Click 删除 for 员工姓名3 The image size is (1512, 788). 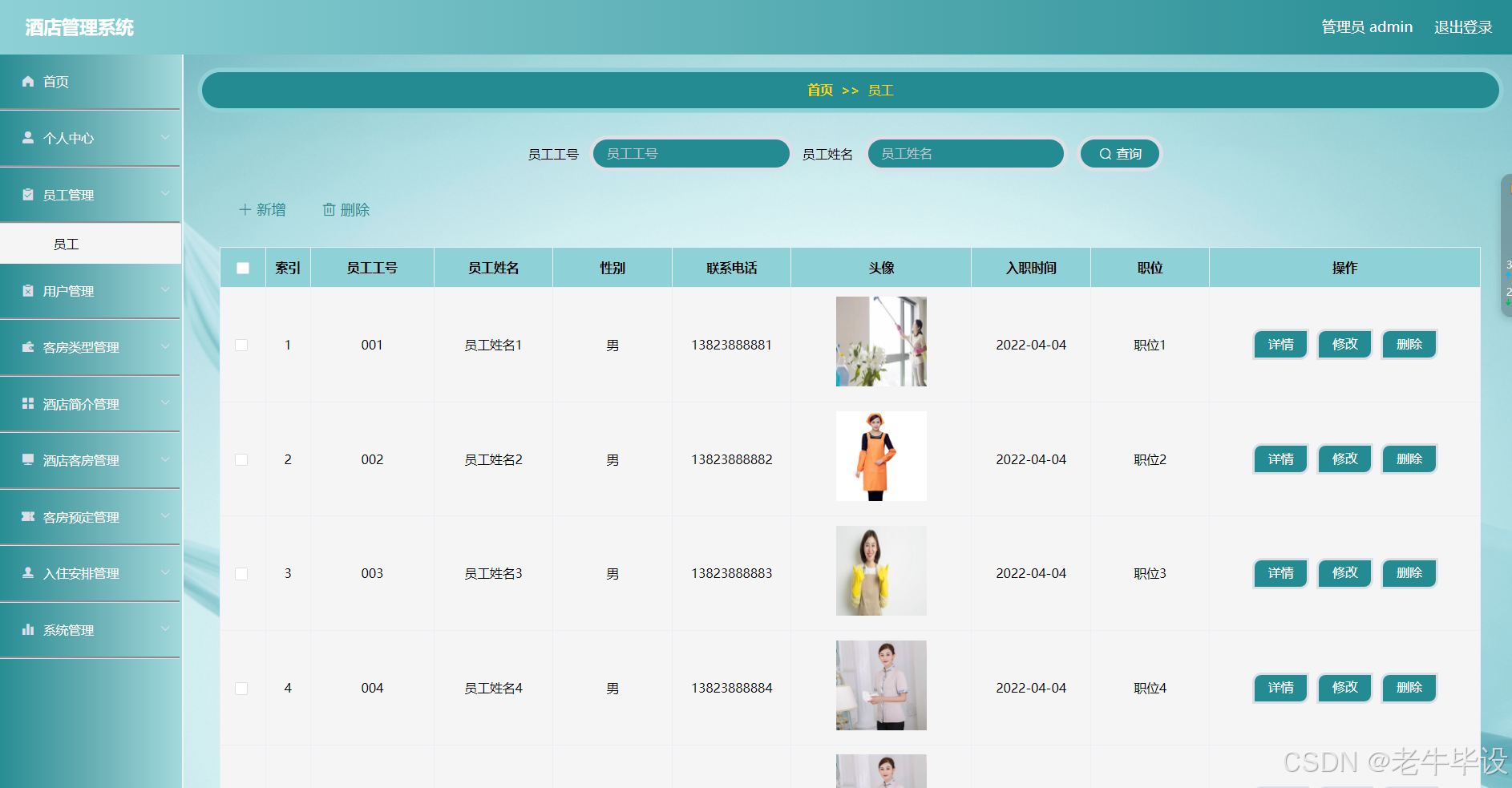pyautogui.click(x=1409, y=573)
